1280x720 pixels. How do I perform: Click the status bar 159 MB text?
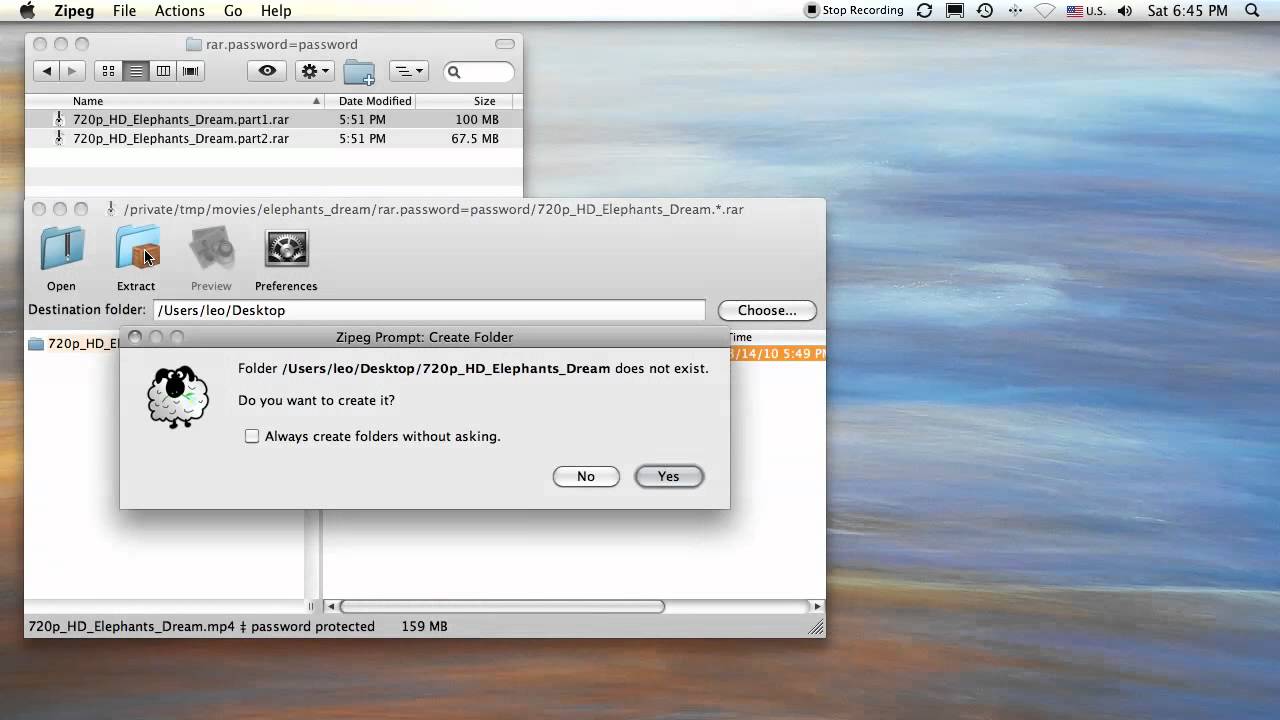(424, 627)
